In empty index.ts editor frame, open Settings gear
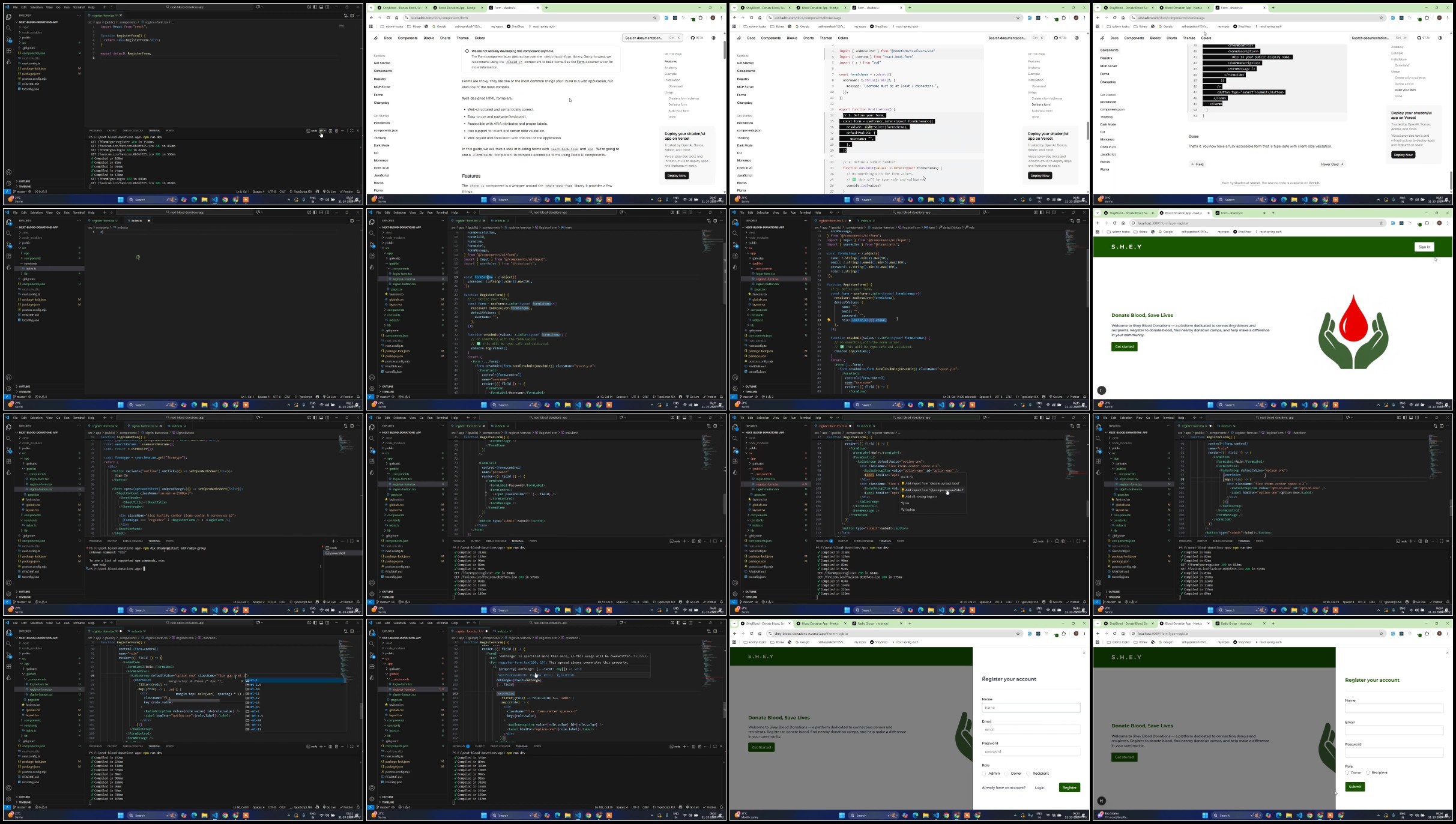Image resolution: width=1456 pixels, height=824 pixels. pyautogui.click(x=8, y=388)
